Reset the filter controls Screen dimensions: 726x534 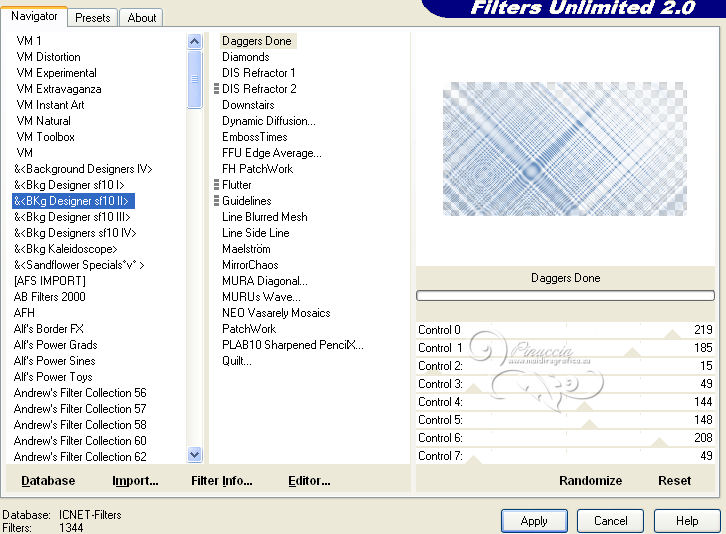[x=675, y=481]
